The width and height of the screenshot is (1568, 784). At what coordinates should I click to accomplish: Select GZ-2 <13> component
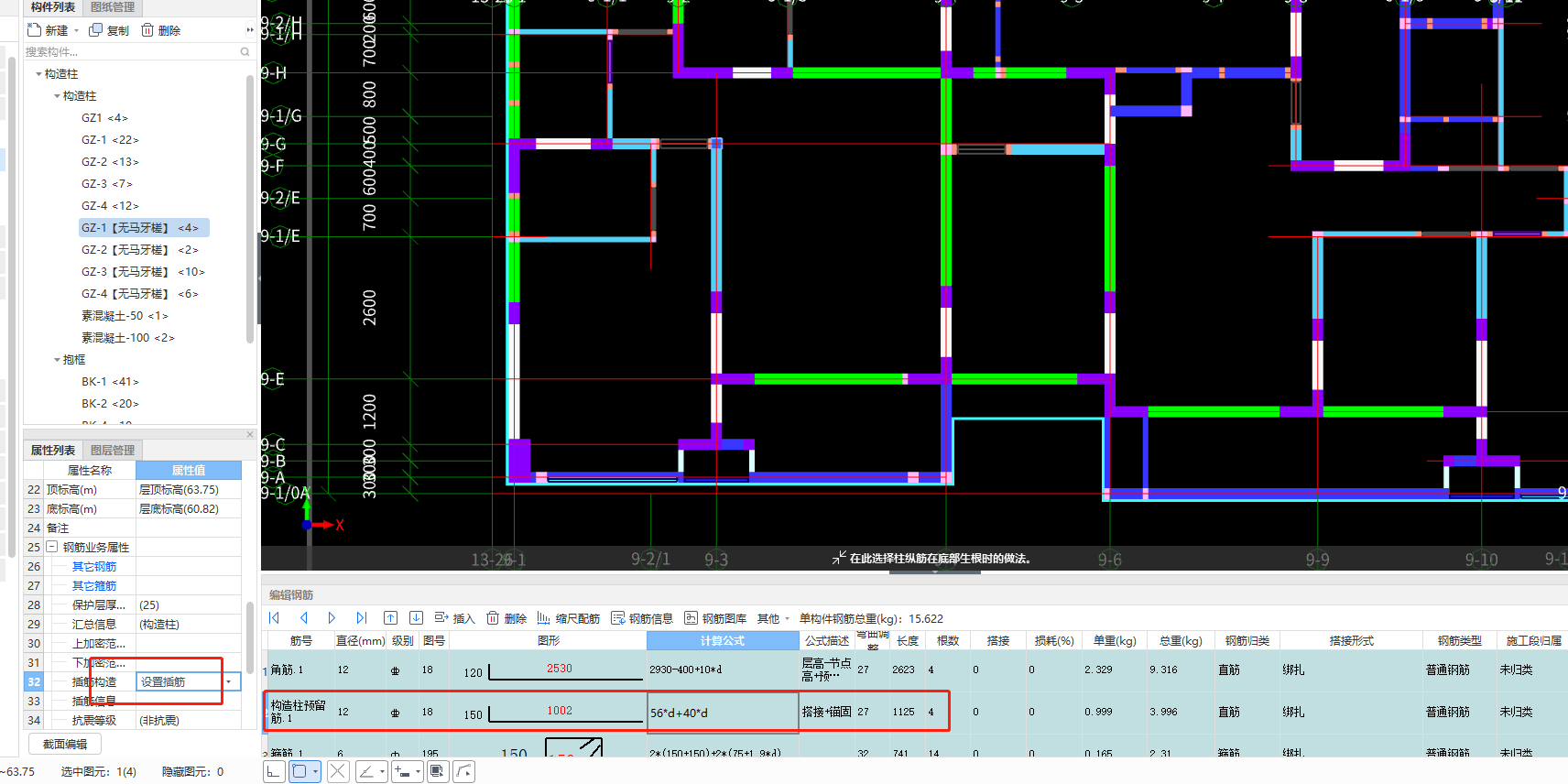(110, 161)
